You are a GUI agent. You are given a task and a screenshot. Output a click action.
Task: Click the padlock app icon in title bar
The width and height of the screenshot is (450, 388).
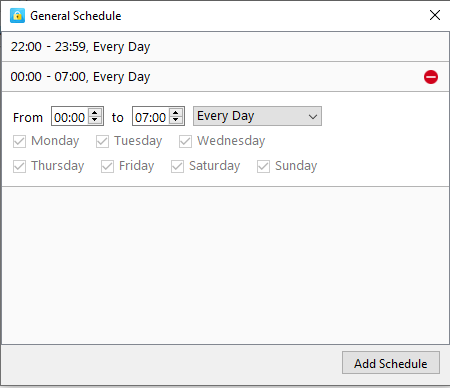pyautogui.click(x=17, y=16)
